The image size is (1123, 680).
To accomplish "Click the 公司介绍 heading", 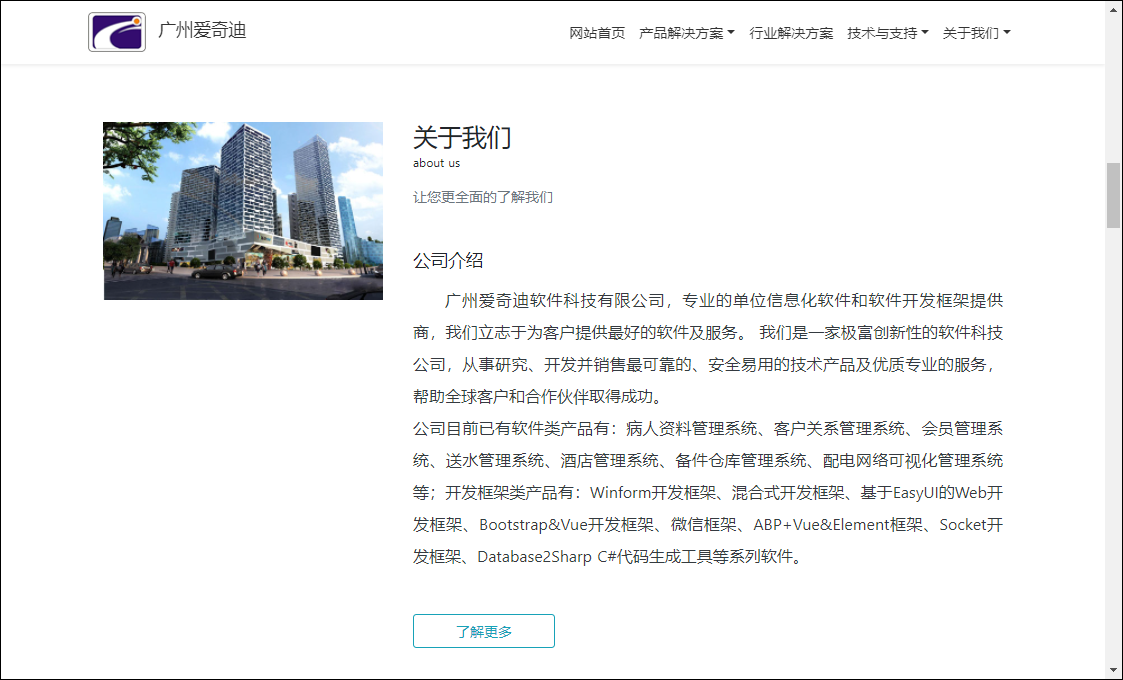I will click(448, 261).
